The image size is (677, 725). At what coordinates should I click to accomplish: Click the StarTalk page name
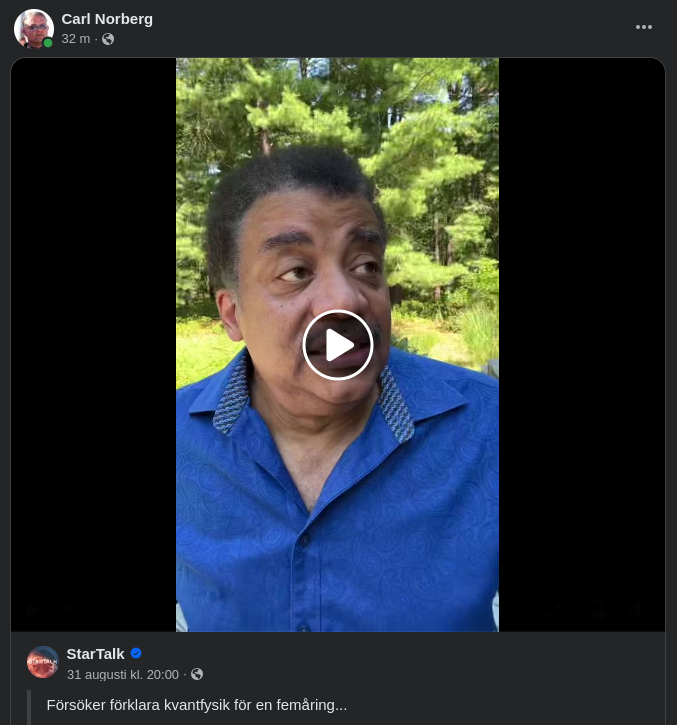(x=95, y=653)
